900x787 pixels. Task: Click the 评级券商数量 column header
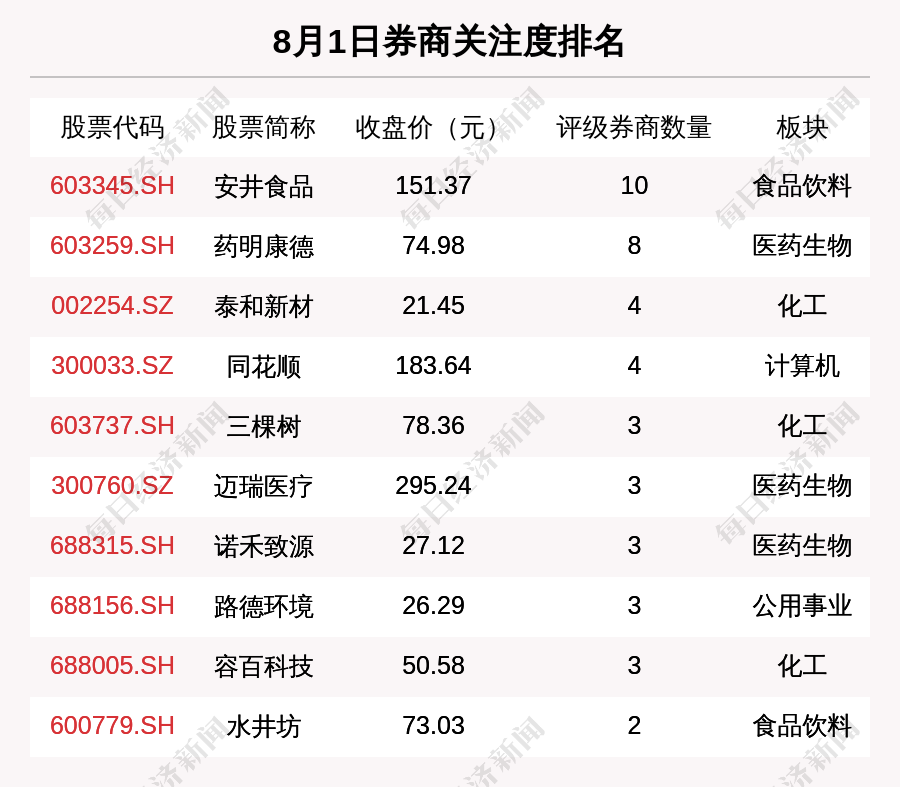click(634, 127)
